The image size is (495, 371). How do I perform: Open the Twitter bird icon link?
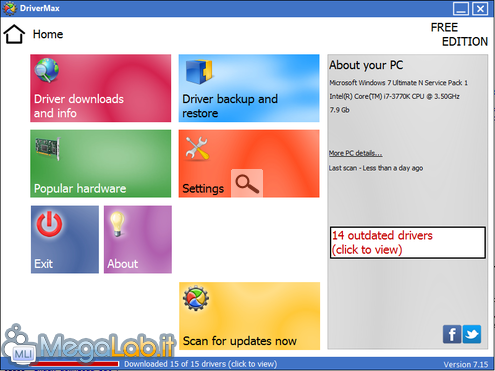472,334
